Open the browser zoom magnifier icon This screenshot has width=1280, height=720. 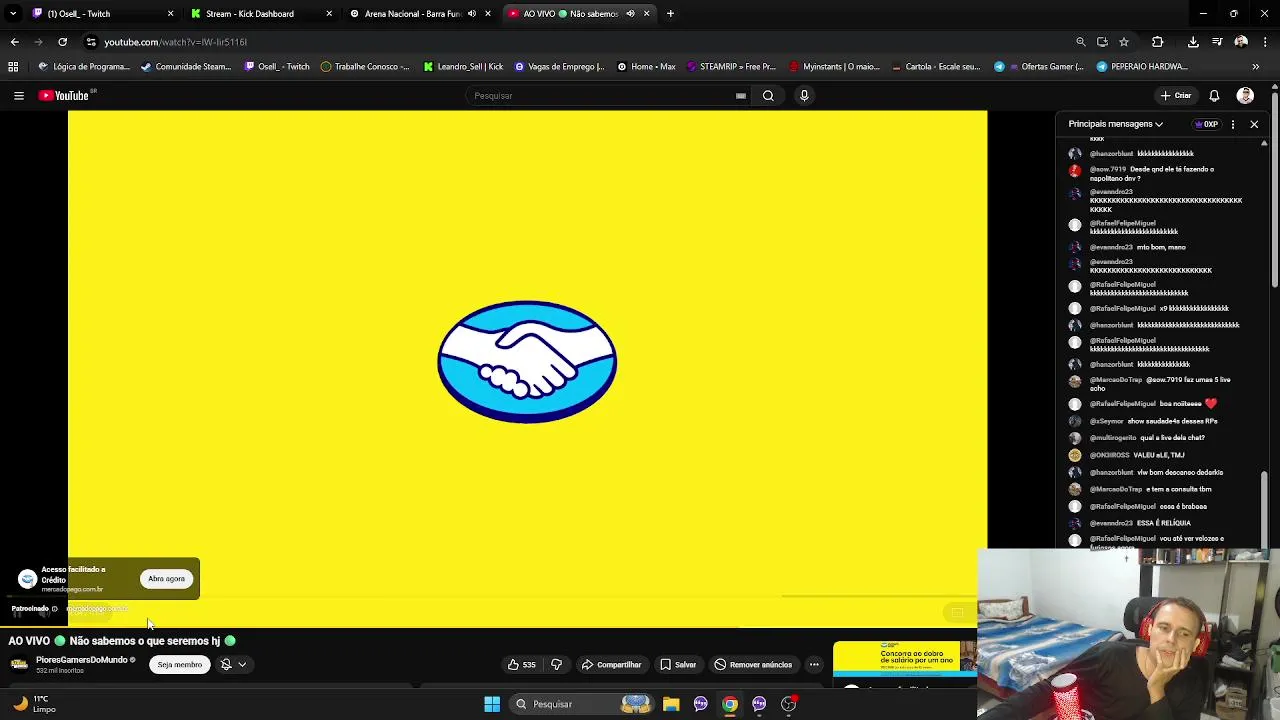[1080, 42]
